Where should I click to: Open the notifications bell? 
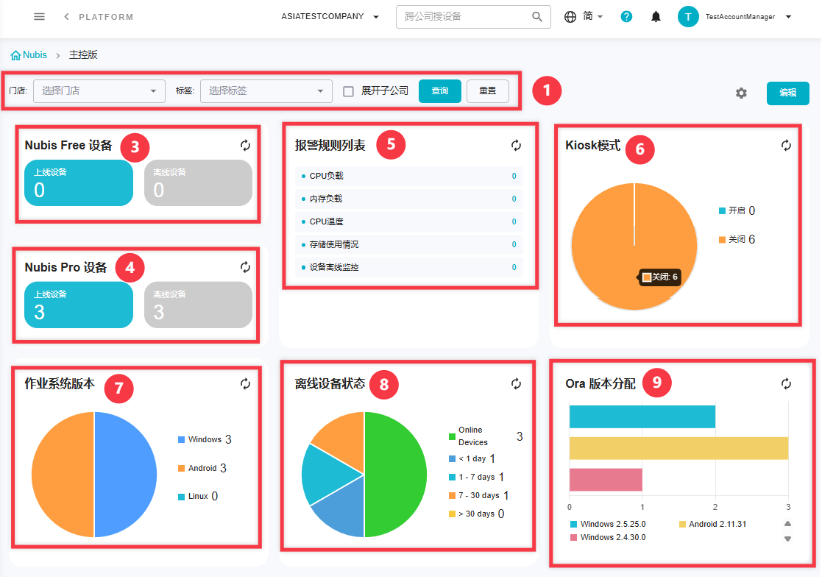(656, 17)
